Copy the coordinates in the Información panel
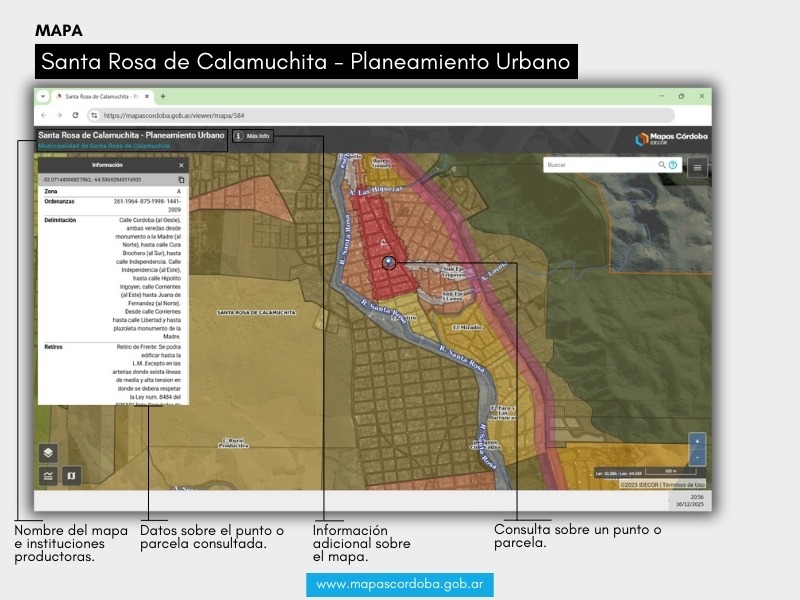Screen dimensions: 800x600 point(181,180)
